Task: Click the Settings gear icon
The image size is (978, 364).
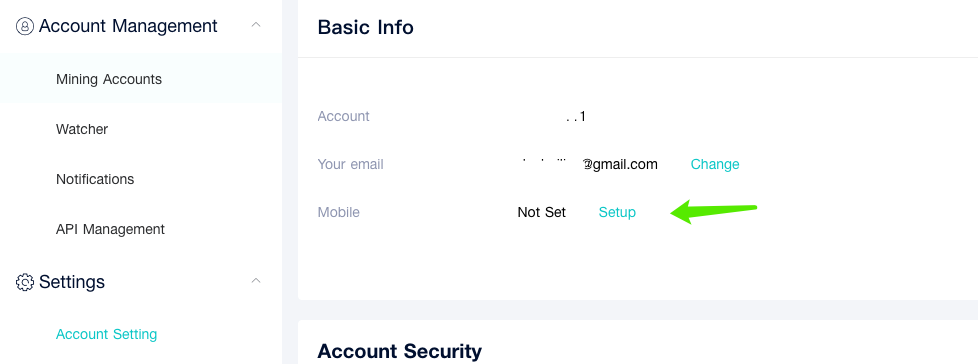Action: click(24, 282)
